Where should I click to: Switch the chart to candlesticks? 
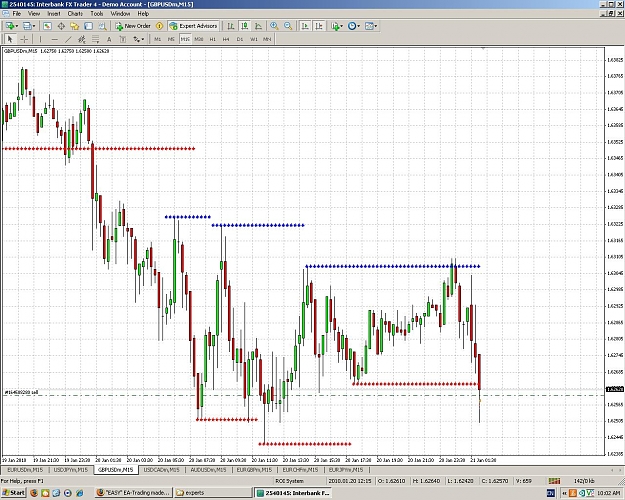244,26
